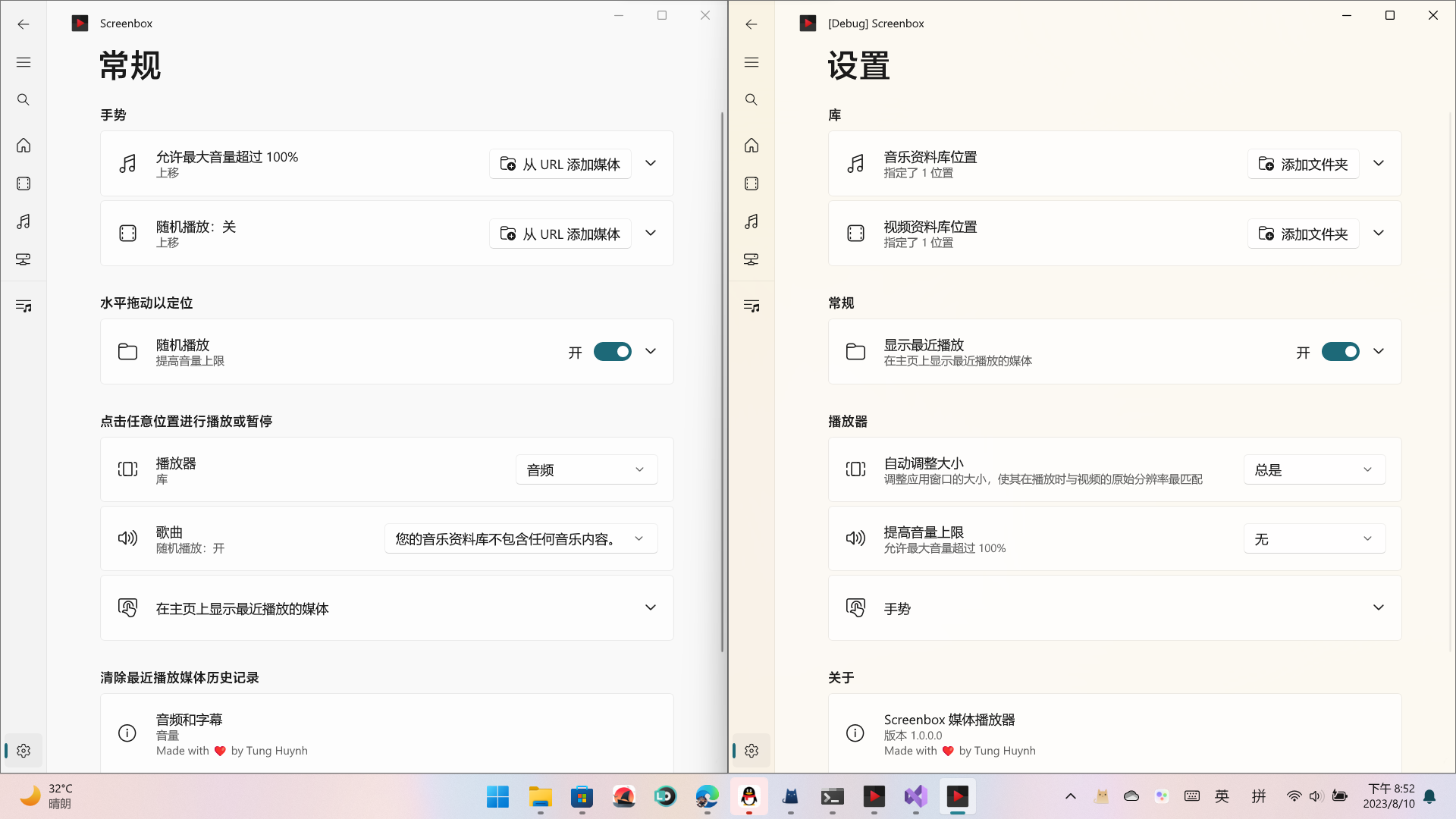The width and height of the screenshot is (1456, 819).
Task: Toggle hamburger menu in Debug Screenbox window
Action: point(752,62)
